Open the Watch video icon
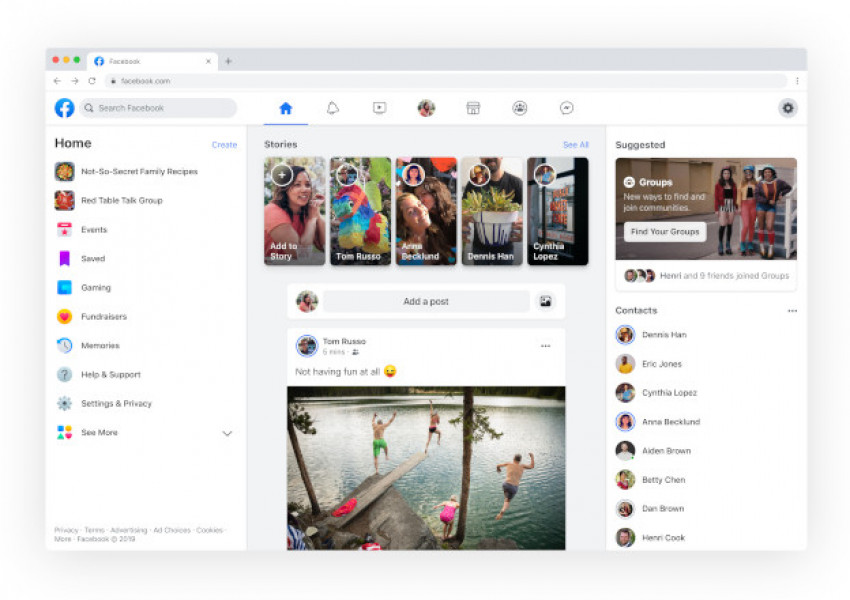This screenshot has height=600, width=850. point(379,108)
